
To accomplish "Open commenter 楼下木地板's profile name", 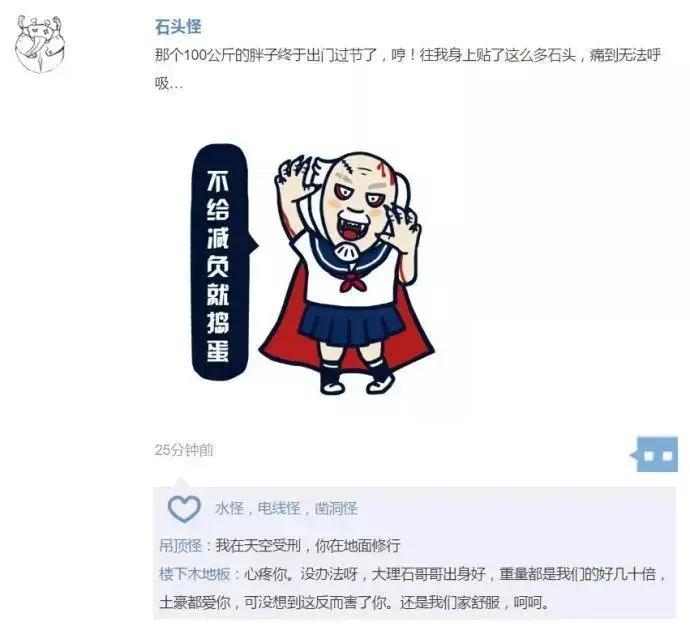I will pyautogui.click(x=194, y=574).
